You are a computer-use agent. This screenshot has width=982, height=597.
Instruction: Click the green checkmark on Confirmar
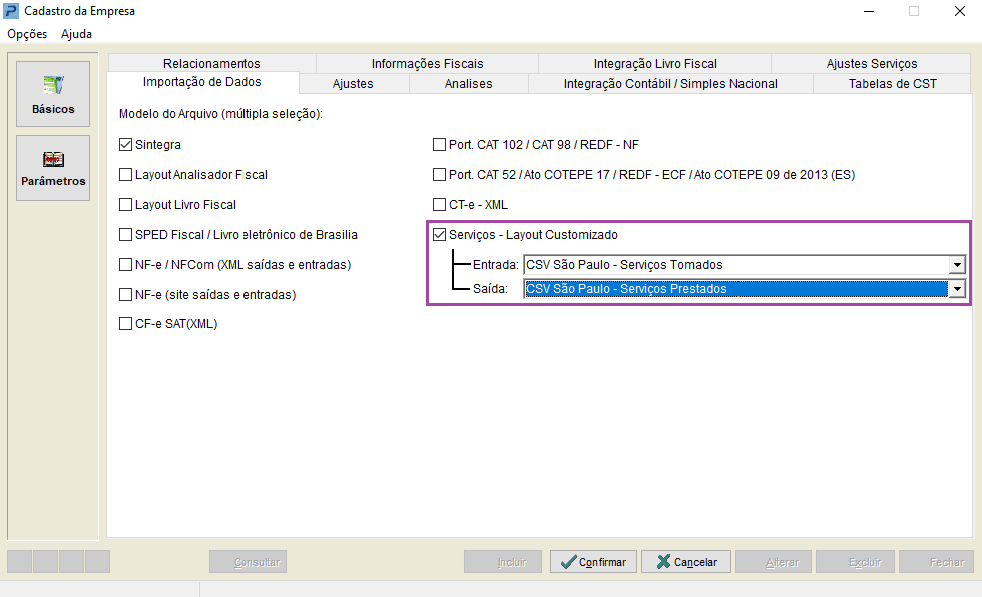pyautogui.click(x=569, y=562)
